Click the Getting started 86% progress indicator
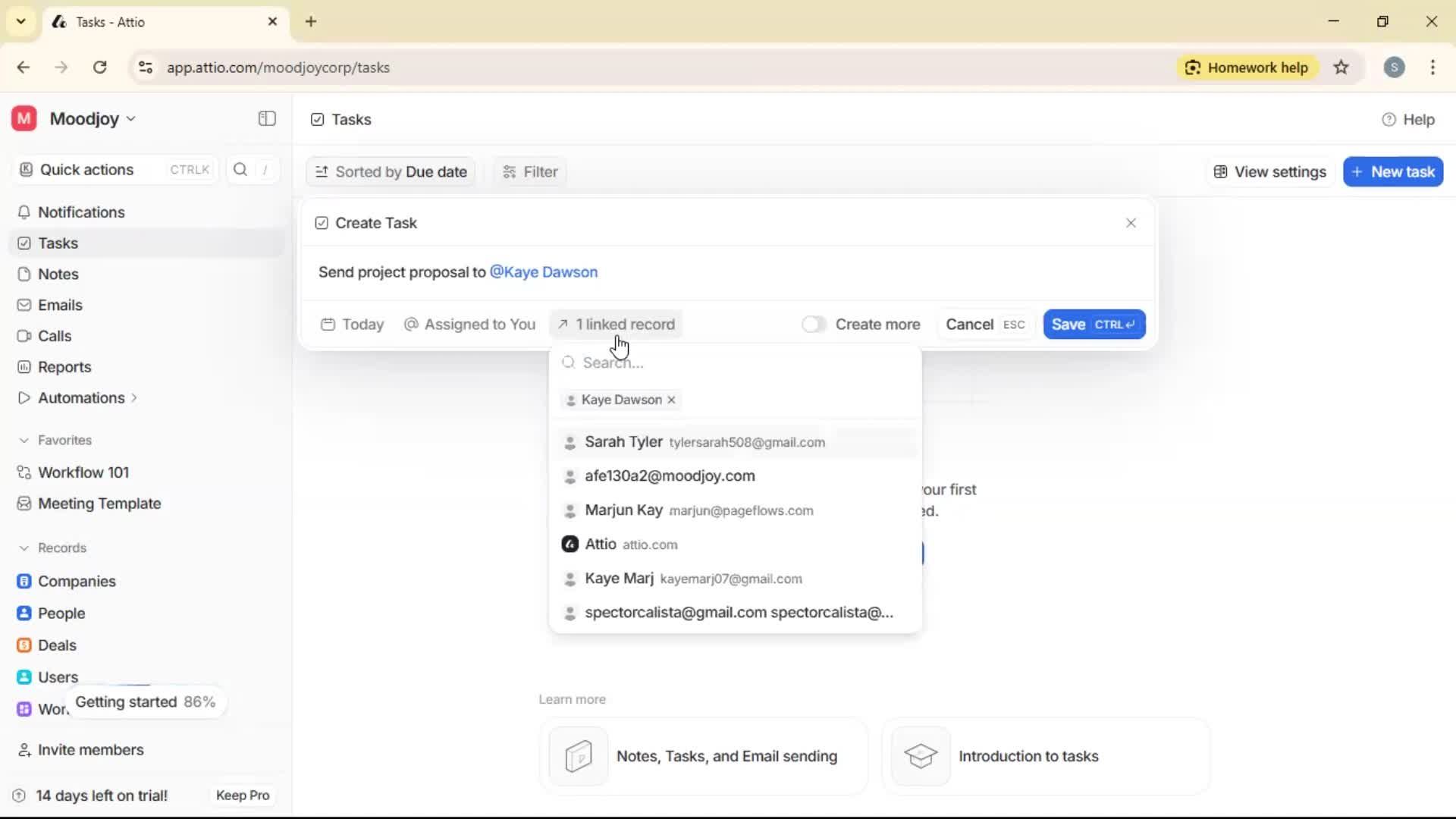This screenshot has width=1456, height=819. pyautogui.click(x=146, y=701)
